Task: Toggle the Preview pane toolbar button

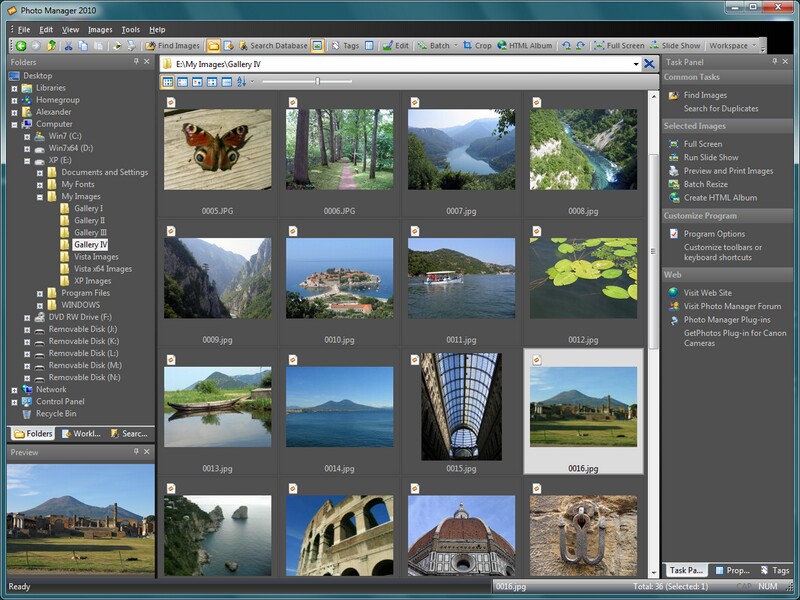Action: coord(317,45)
